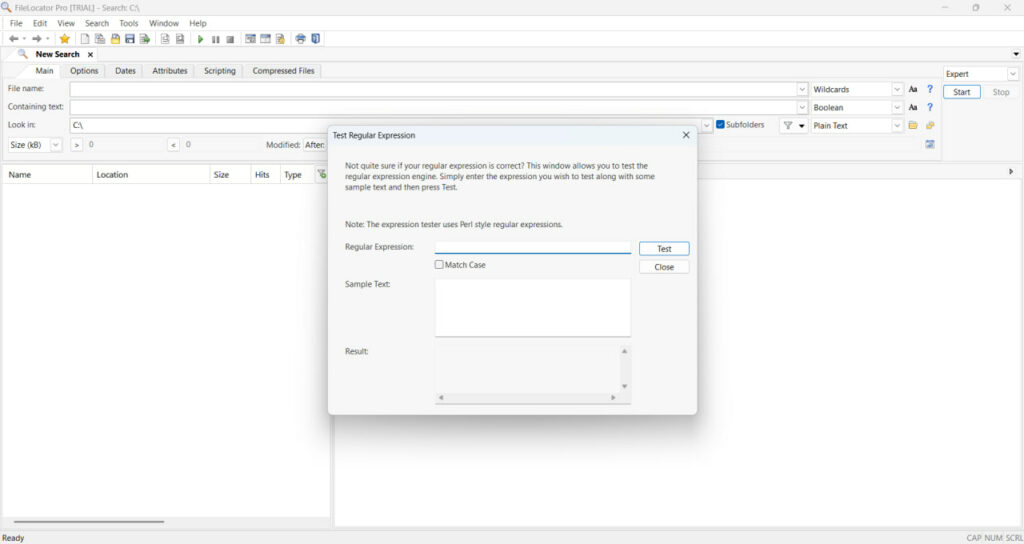The image size is (1024, 544).
Task: Click the Close button in dialog
Action: [x=664, y=267]
